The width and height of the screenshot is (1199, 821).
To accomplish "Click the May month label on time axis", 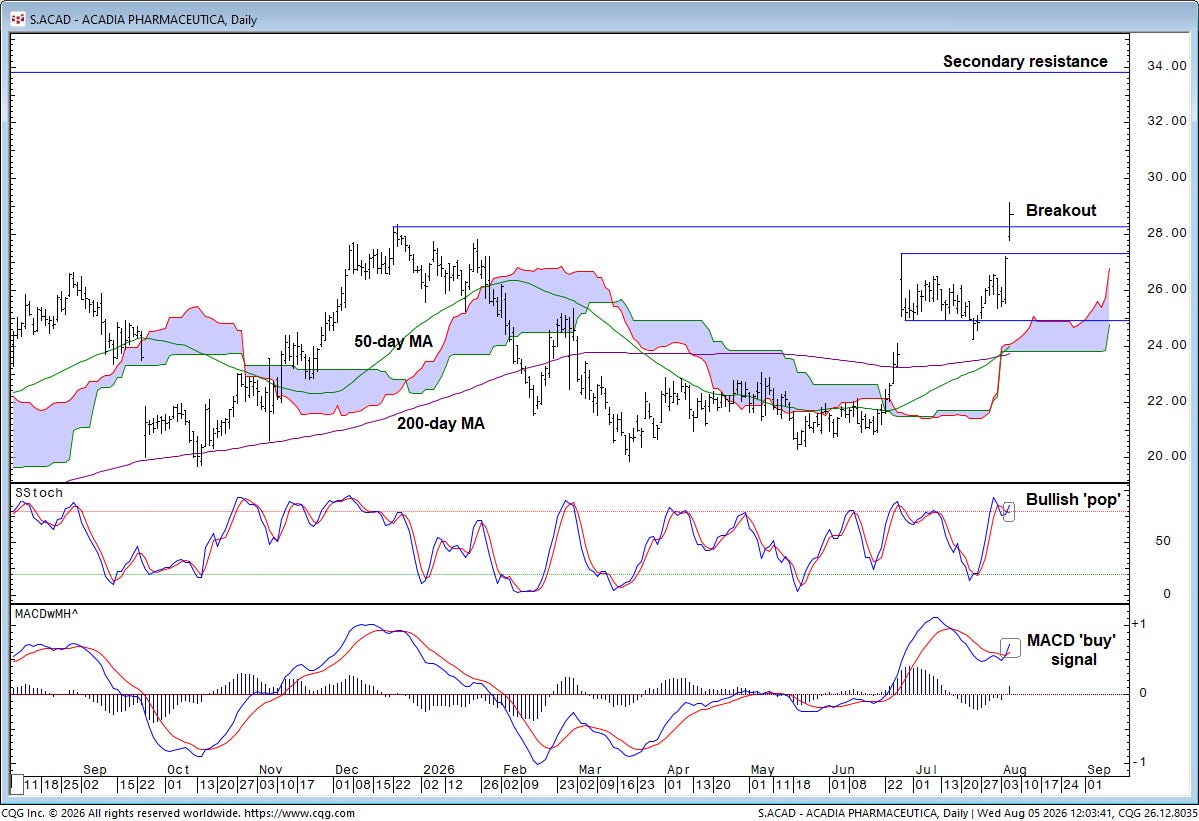I will tap(762, 770).
